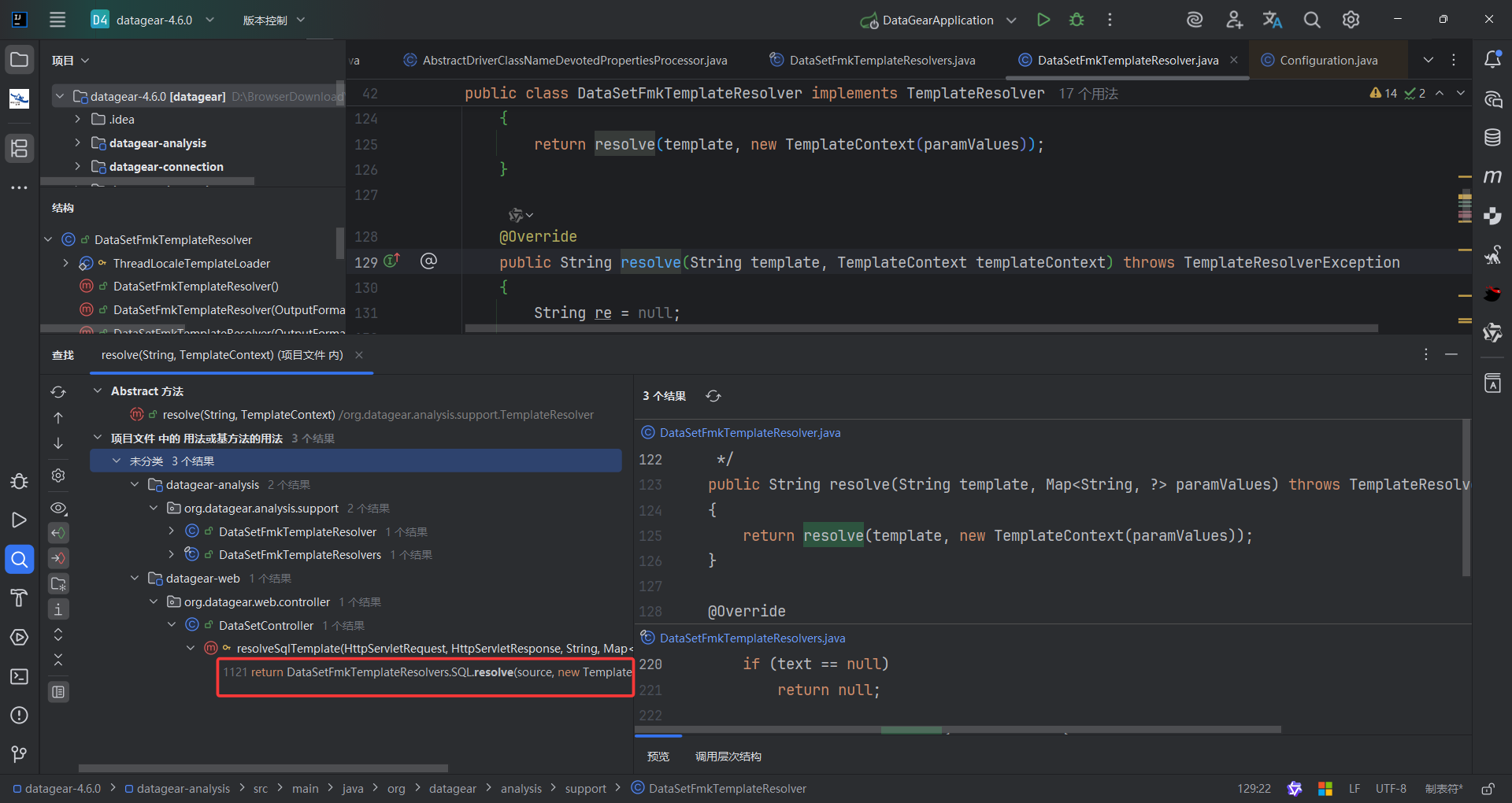
Task: Go to next occurrence arrow
Action: 58,443
